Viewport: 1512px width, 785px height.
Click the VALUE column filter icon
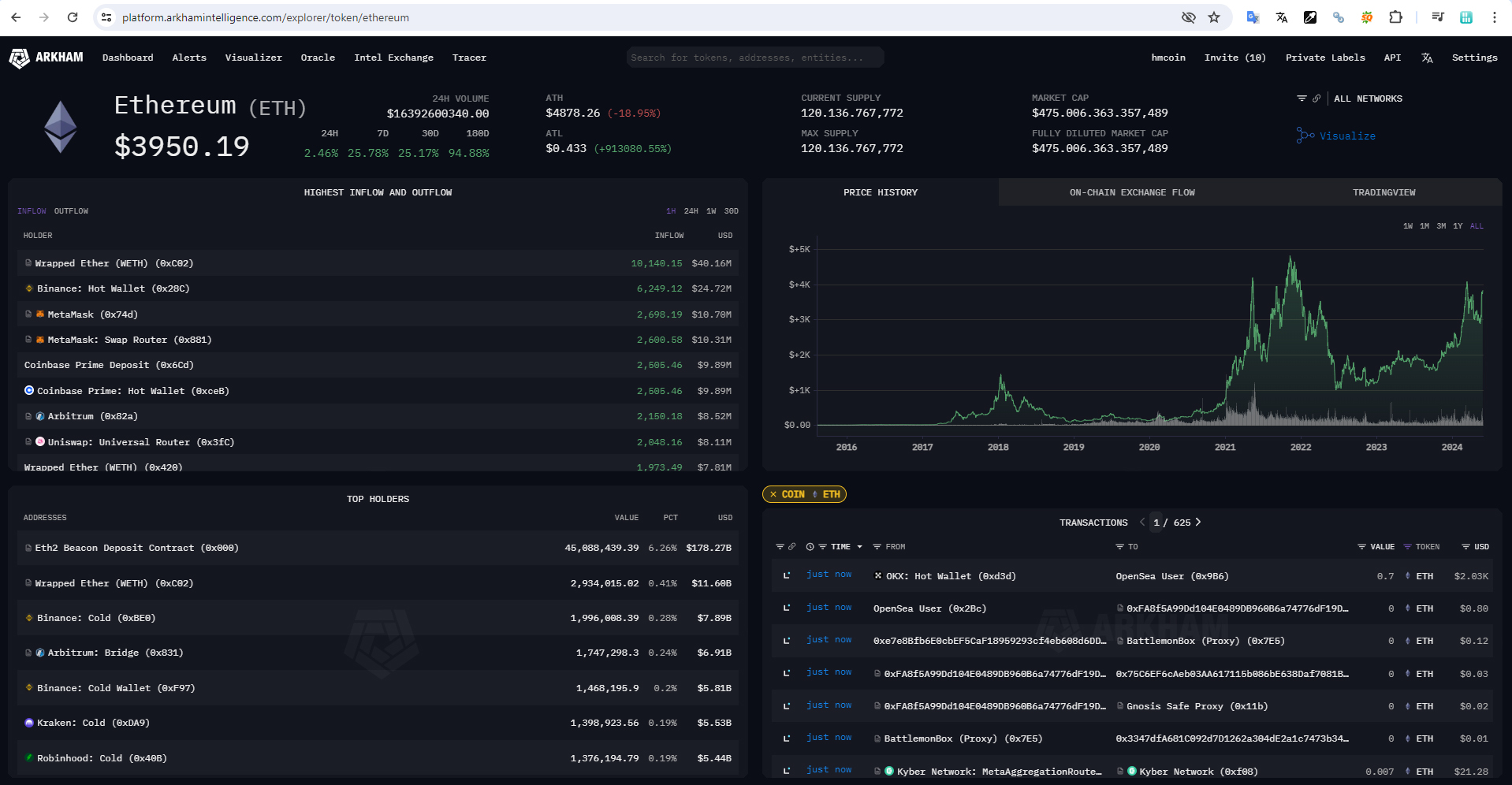(1361, 547)
